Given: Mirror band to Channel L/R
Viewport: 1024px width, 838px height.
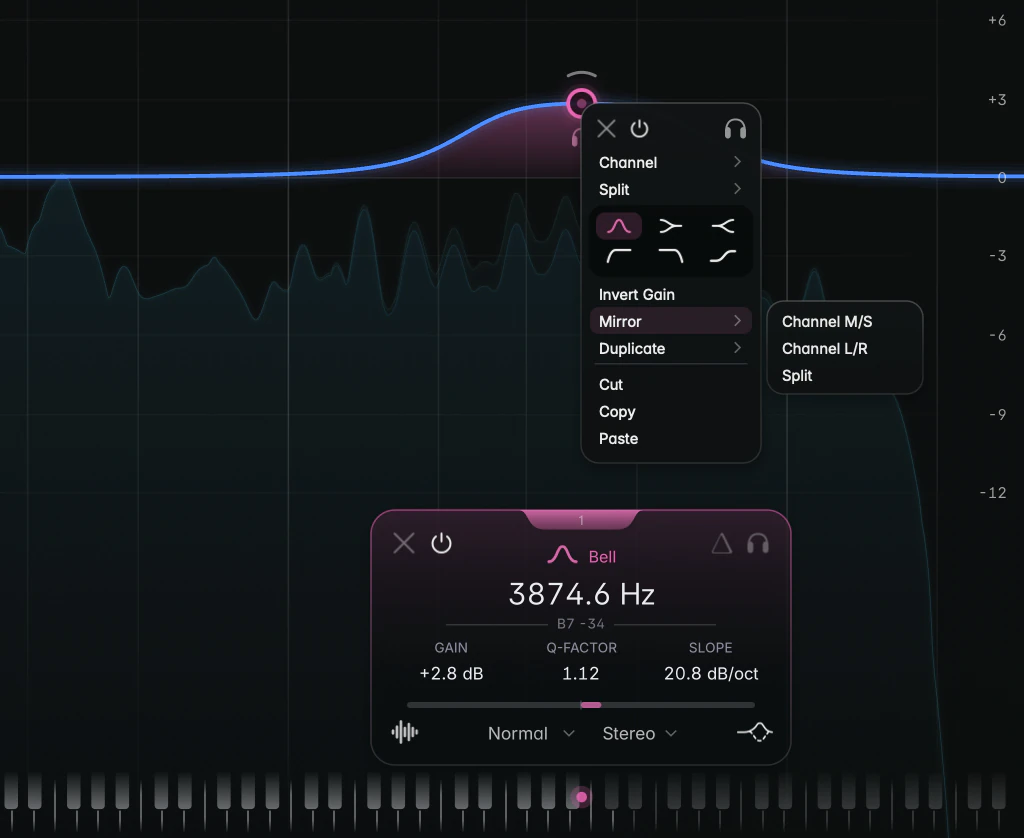Looking at the screenshot, I should [x=844, y=349].
